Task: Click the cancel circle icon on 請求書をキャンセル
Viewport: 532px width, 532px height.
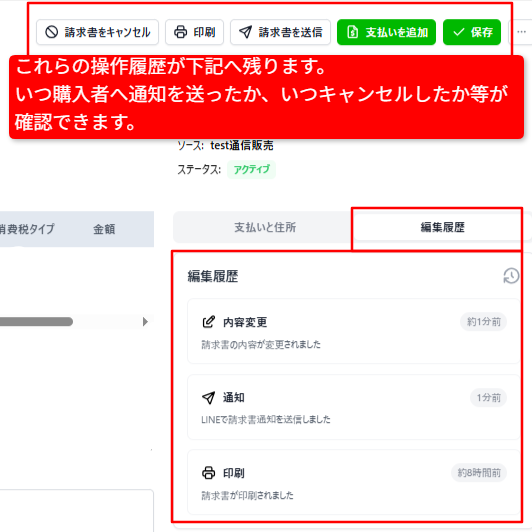Action: point(52,32)
